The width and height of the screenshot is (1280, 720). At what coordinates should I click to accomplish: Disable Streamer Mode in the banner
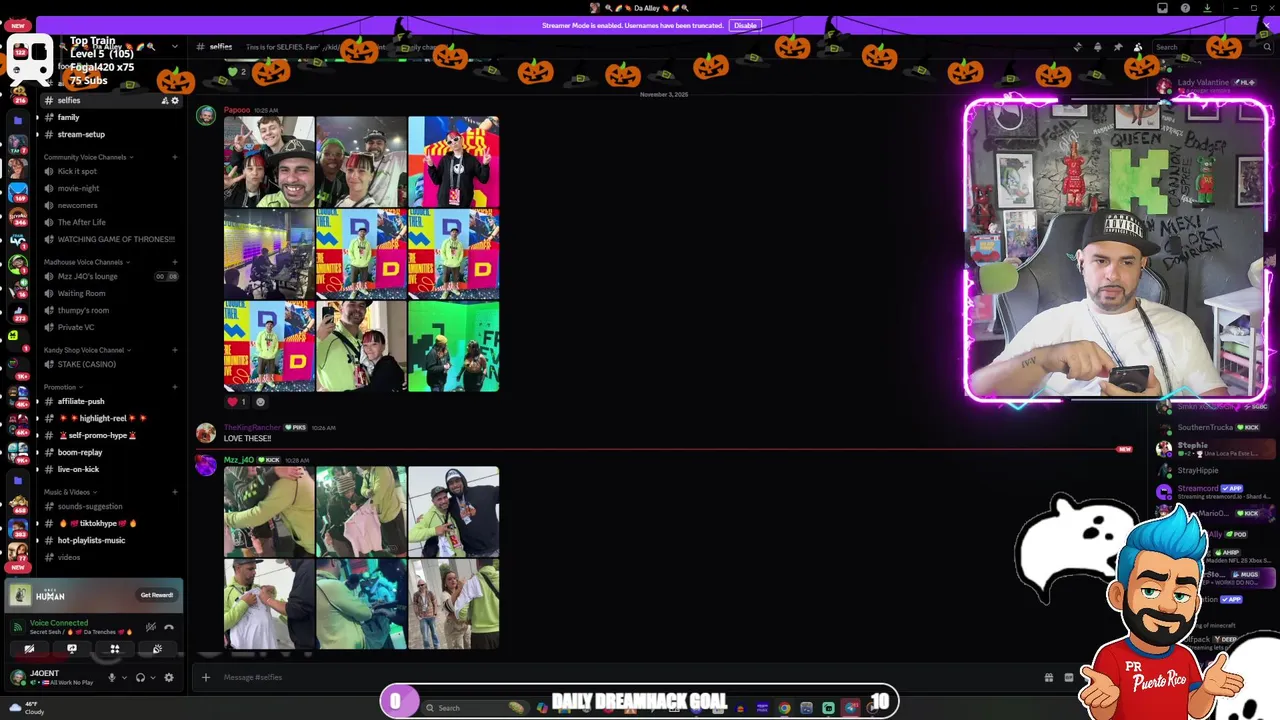[x=745, y=25]
